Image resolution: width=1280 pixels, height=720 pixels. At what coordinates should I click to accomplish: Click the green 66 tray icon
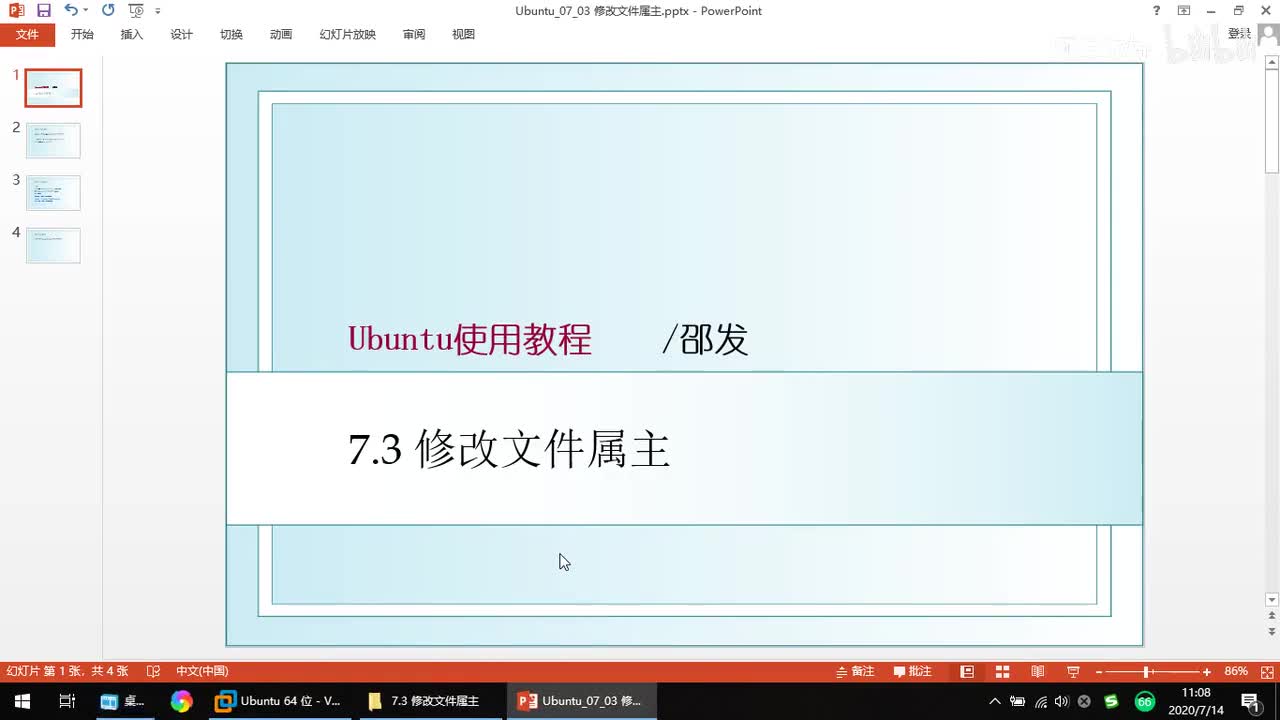[x=1145, y=701]
